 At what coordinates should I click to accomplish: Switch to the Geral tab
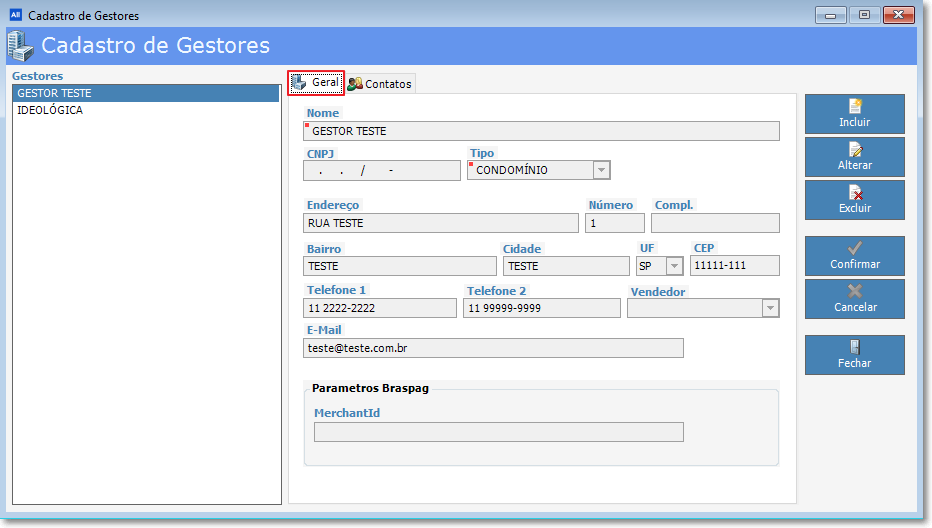point(316,84)
